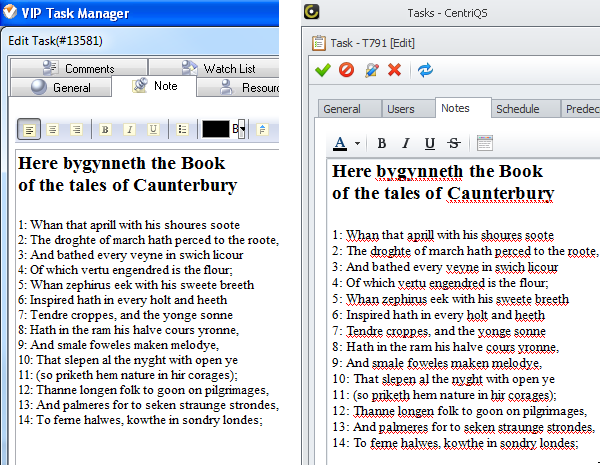Insert a bulleted list in VIP note
600x465 pixels.
(x=182, y=129)
